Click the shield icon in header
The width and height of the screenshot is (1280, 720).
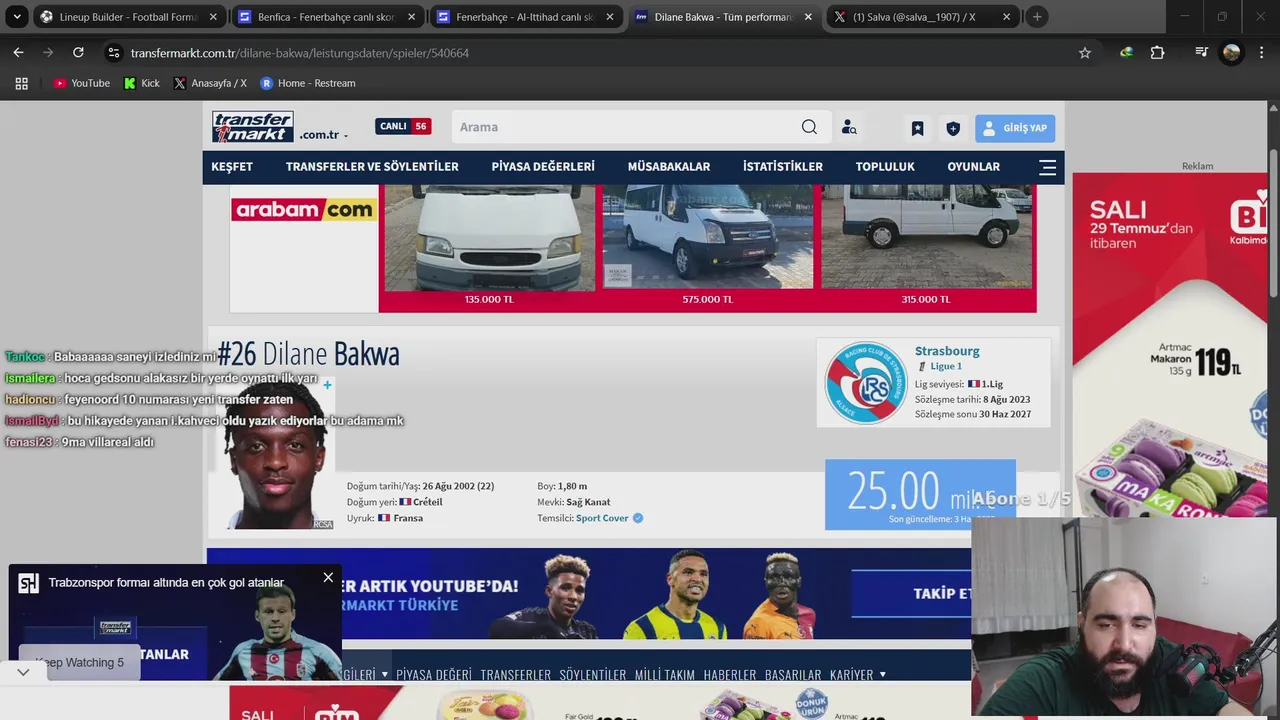(x=953, y=128)
